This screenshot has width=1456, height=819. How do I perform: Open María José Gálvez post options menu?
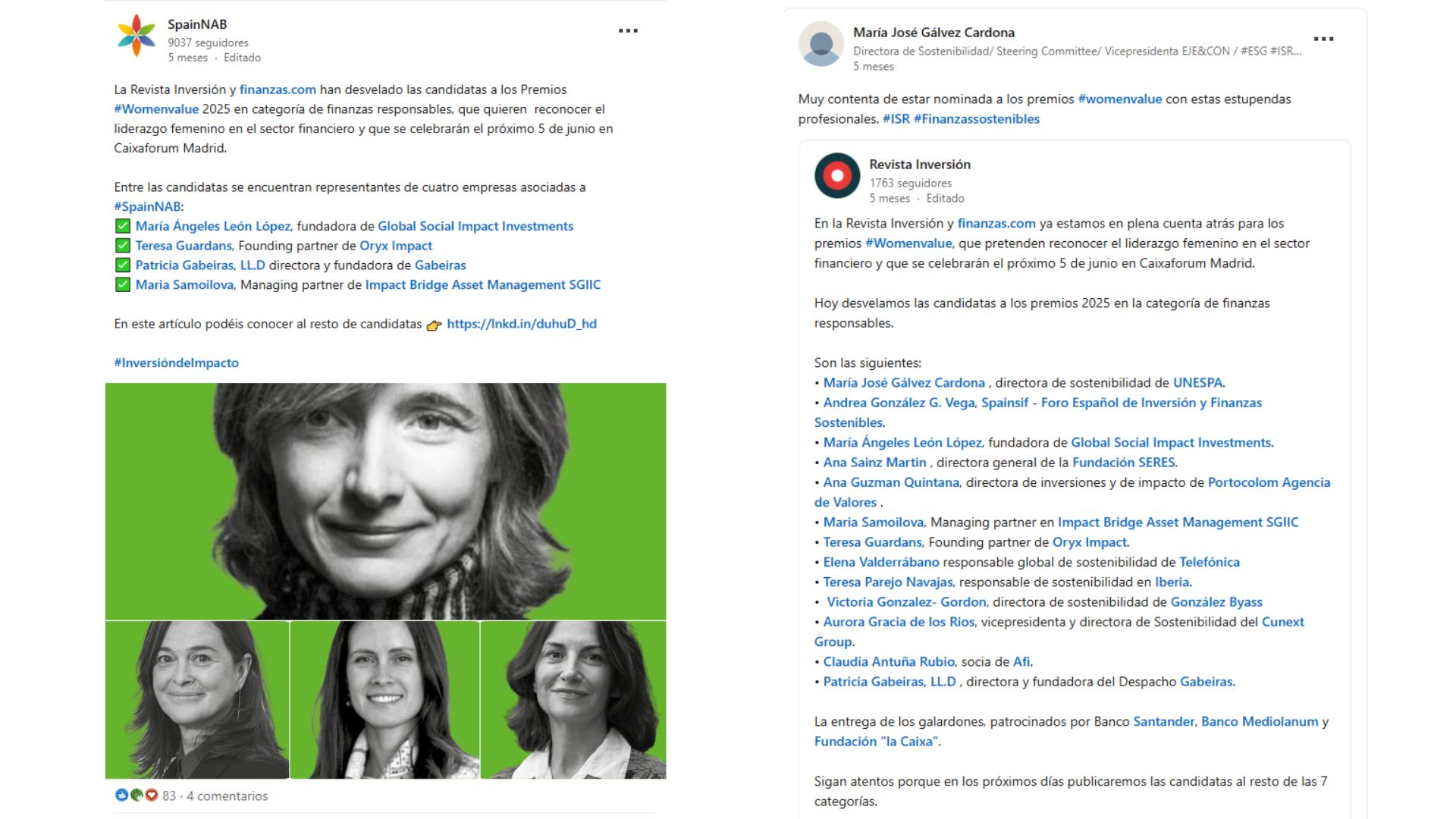click(1323, 39)
